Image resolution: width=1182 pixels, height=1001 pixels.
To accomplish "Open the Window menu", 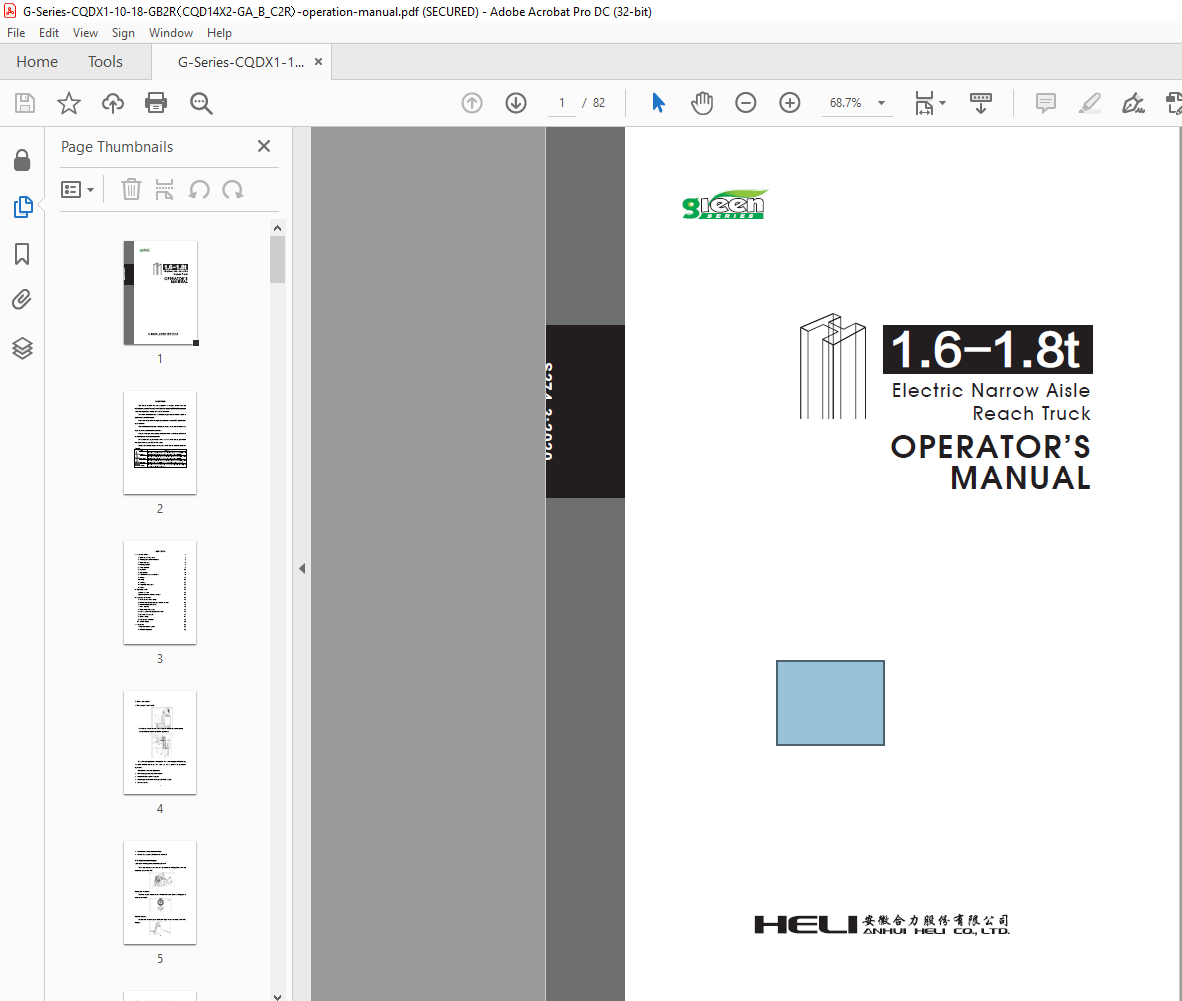I will coord(170,32).
